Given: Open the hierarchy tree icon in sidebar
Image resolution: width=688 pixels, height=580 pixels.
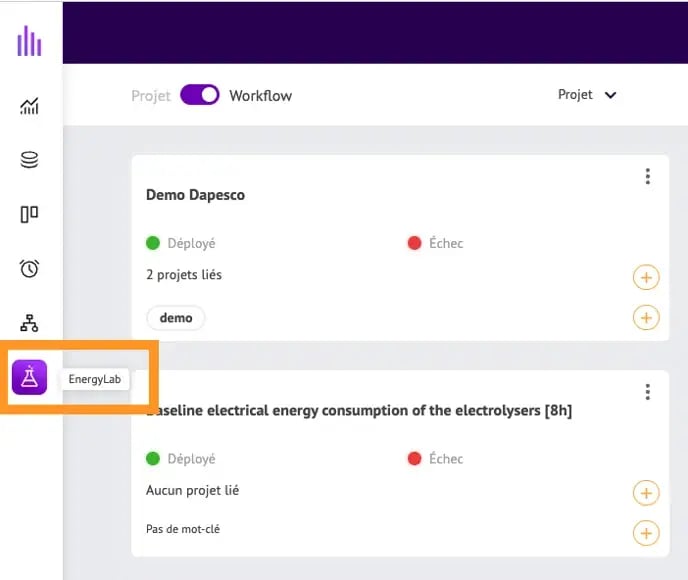Looking at the screenshot, I should pos(29,323).
